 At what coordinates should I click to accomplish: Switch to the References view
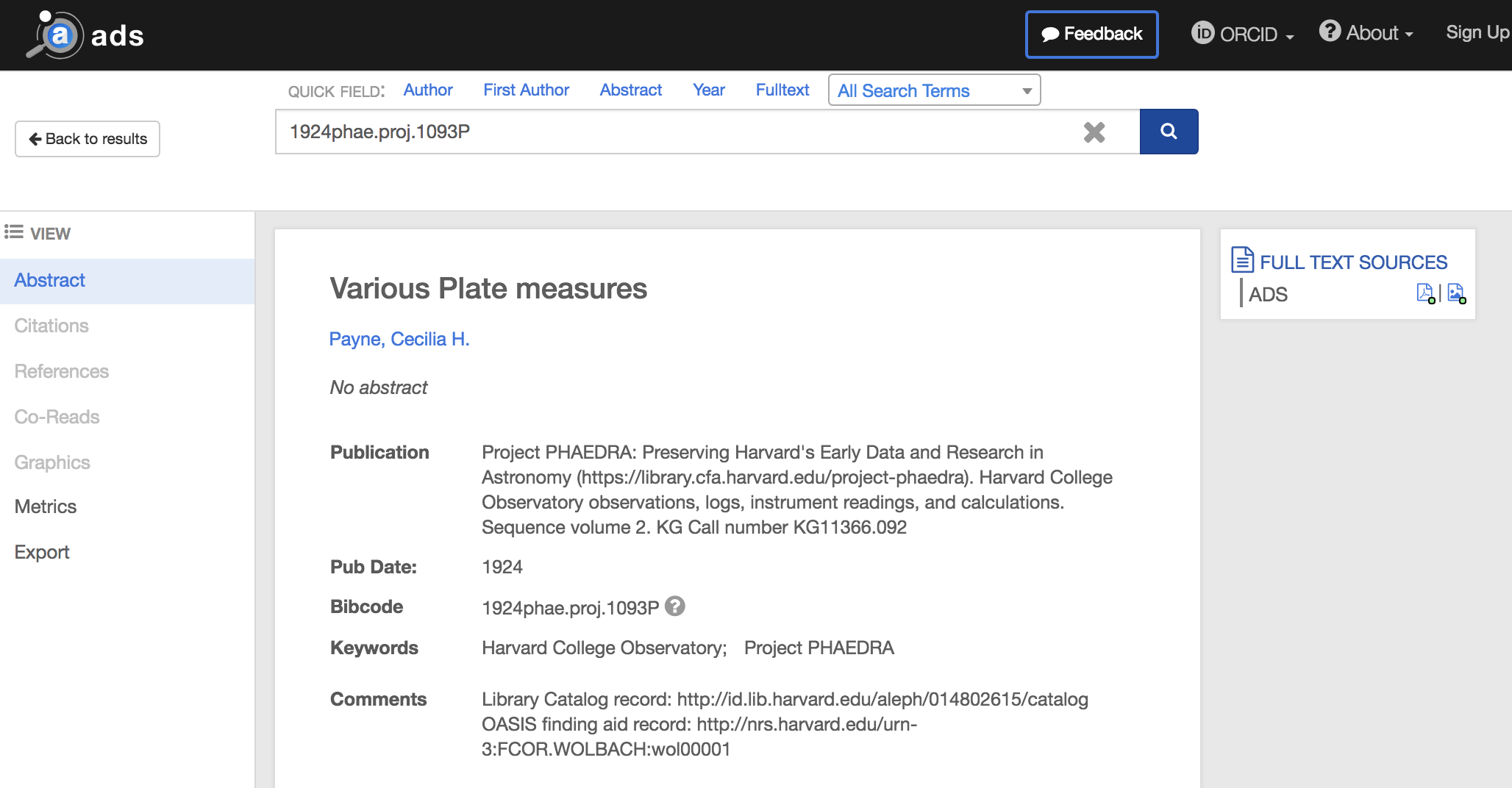[62, 371]
